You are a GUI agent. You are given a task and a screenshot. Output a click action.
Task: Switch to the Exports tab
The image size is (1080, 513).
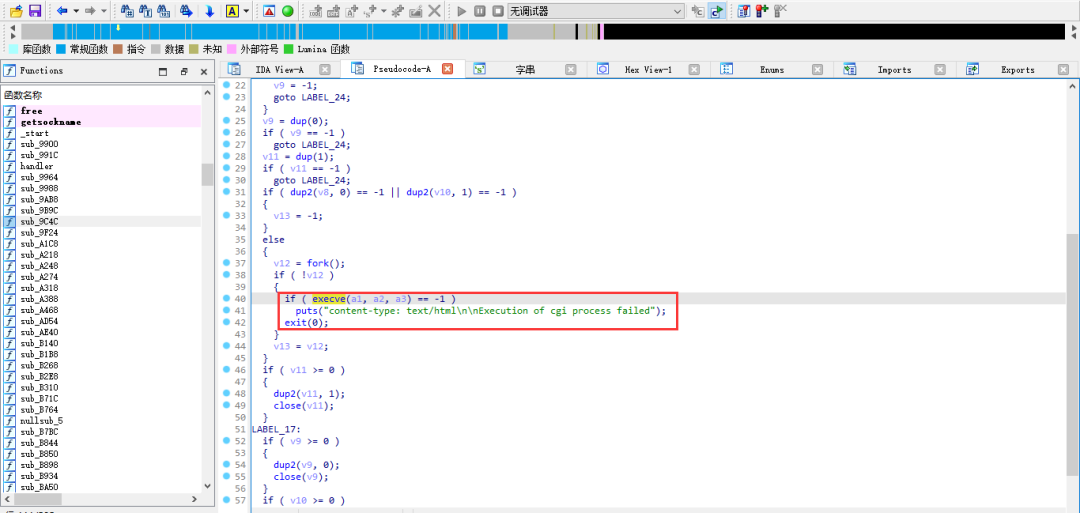1017,70
